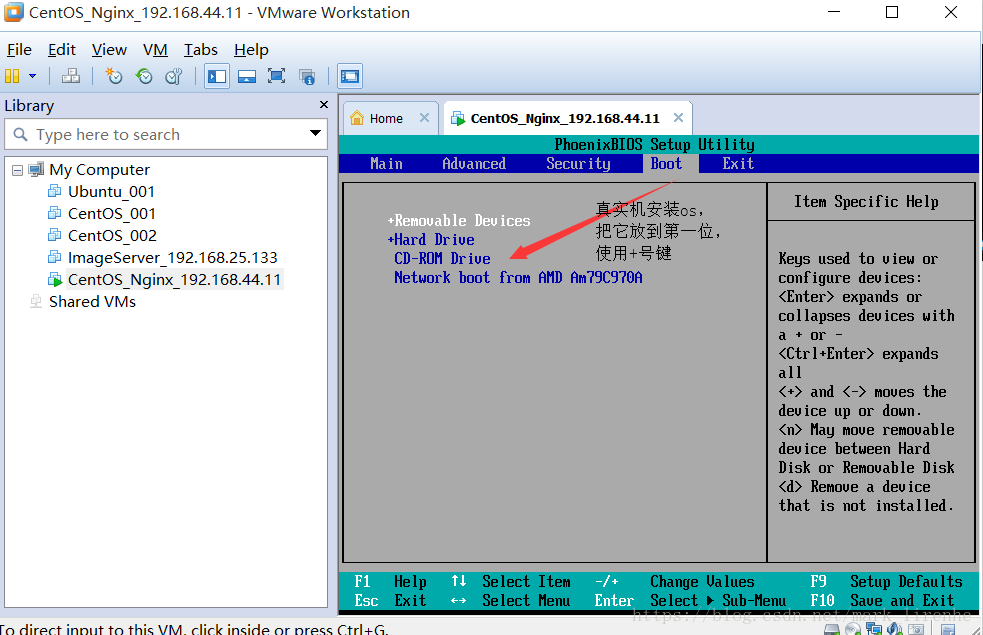Open the VM menu
983x635 pixels.
(155, 50)
